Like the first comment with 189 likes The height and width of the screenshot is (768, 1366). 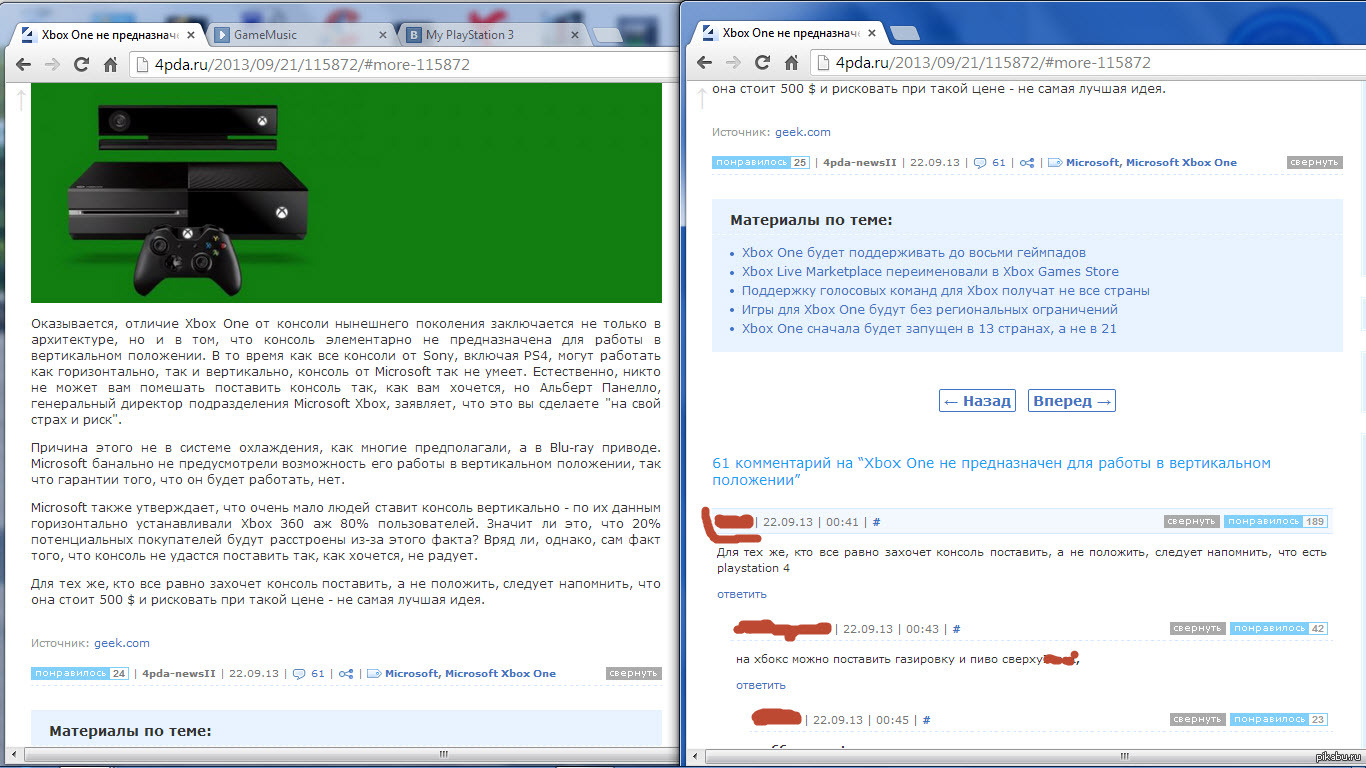pos(1263,521)
